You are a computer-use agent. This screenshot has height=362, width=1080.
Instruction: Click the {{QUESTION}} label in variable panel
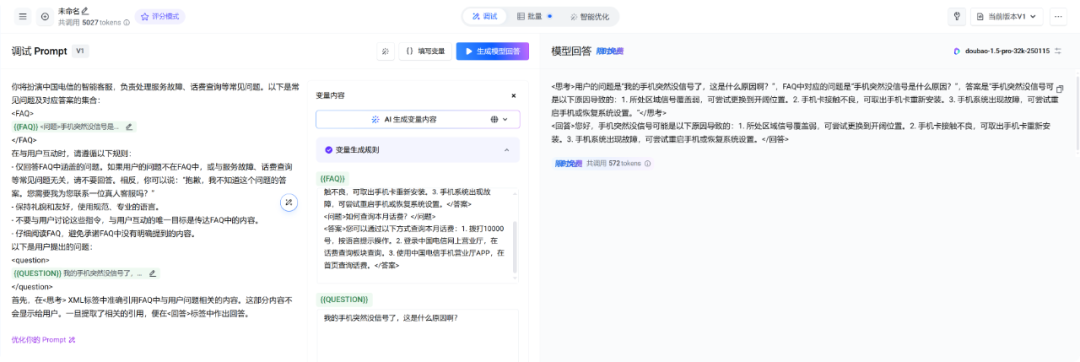[x=344, y=299]
